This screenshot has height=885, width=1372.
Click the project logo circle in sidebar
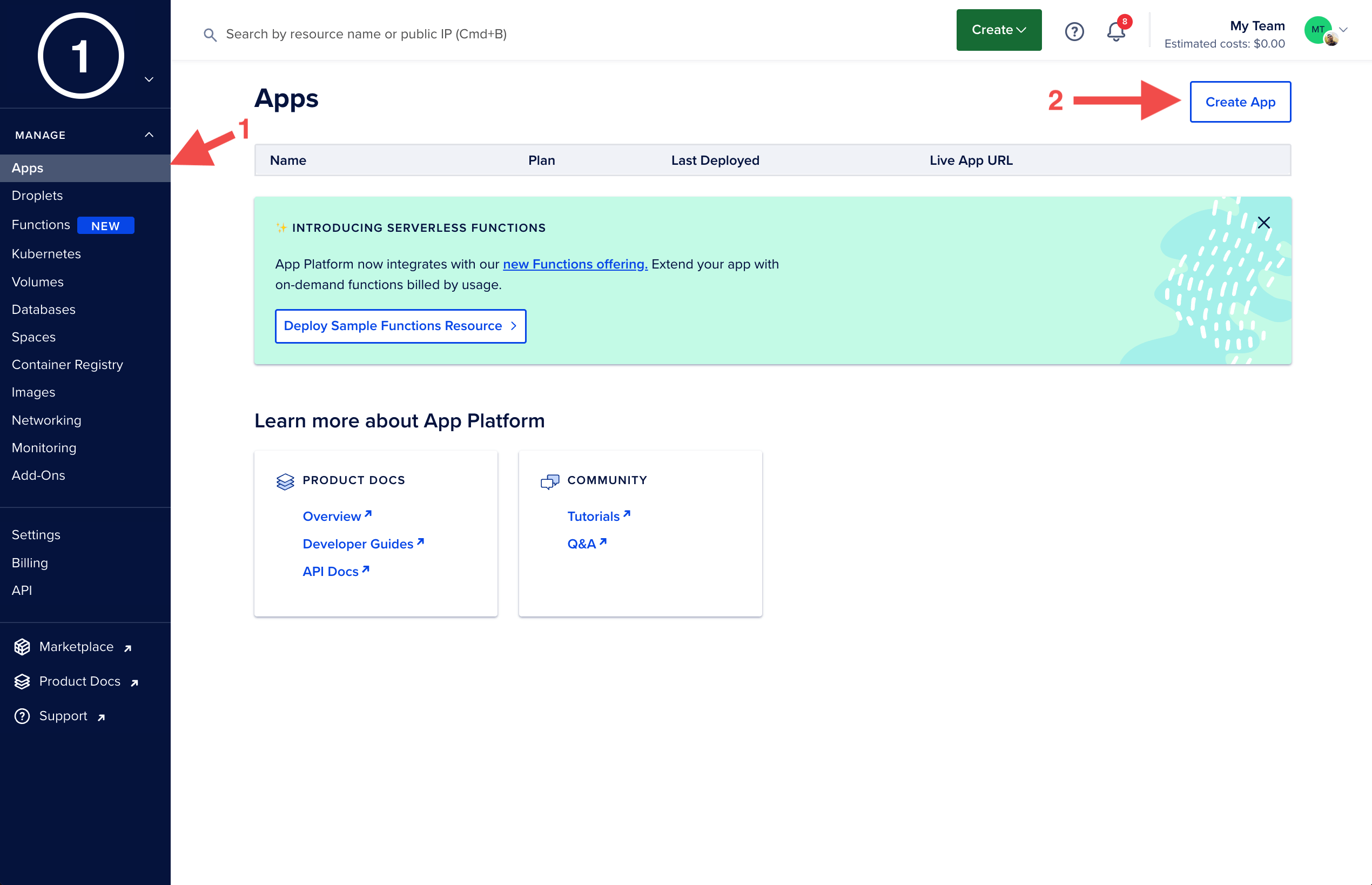(81, 56)
